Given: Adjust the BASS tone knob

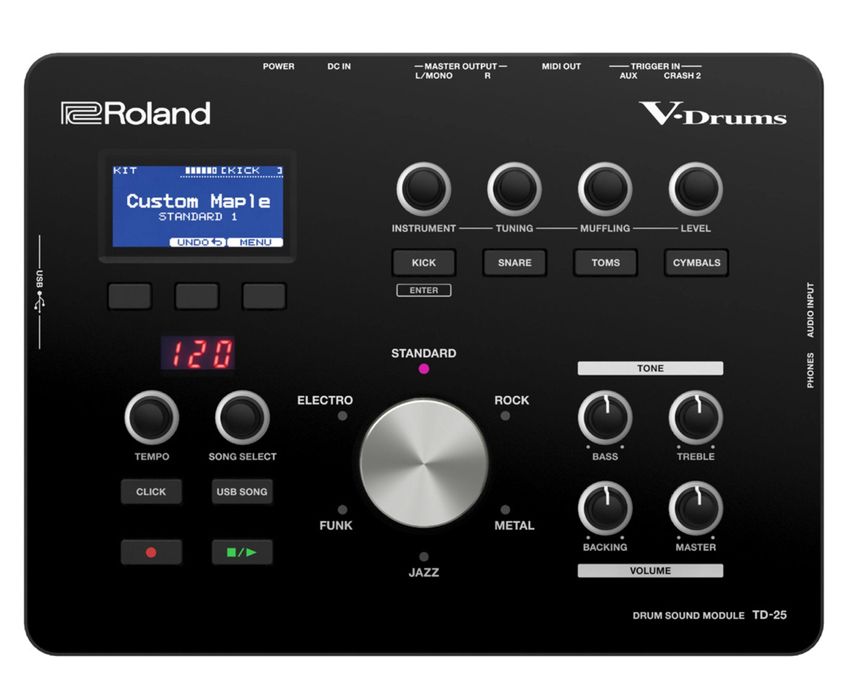Looking at the screenshot, I should (x=605, y=417).
